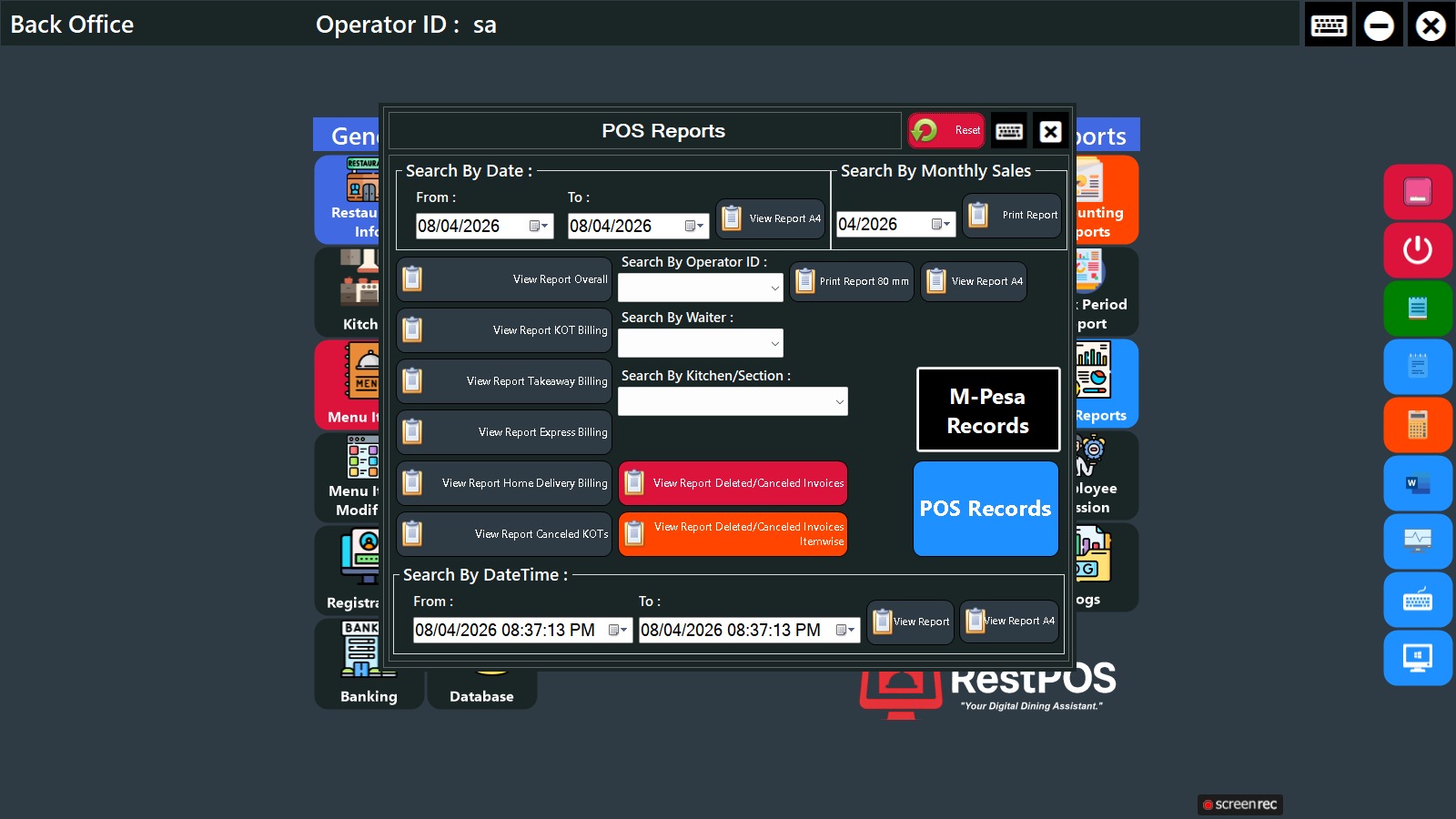Open the monthly sales month picker
Screen dimensions: 1456x819
point(941,224)
